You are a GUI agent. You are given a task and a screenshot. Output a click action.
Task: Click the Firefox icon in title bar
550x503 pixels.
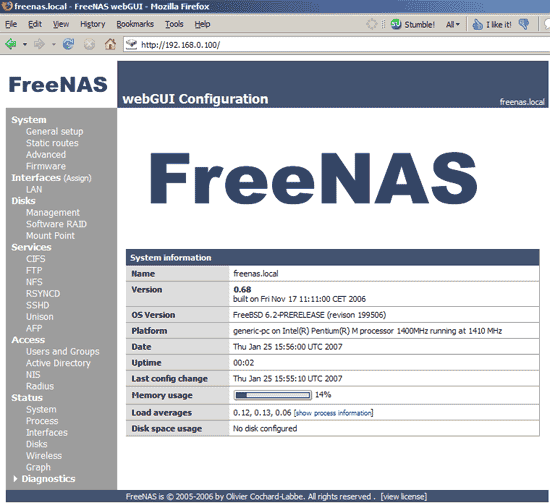(7, 6)
